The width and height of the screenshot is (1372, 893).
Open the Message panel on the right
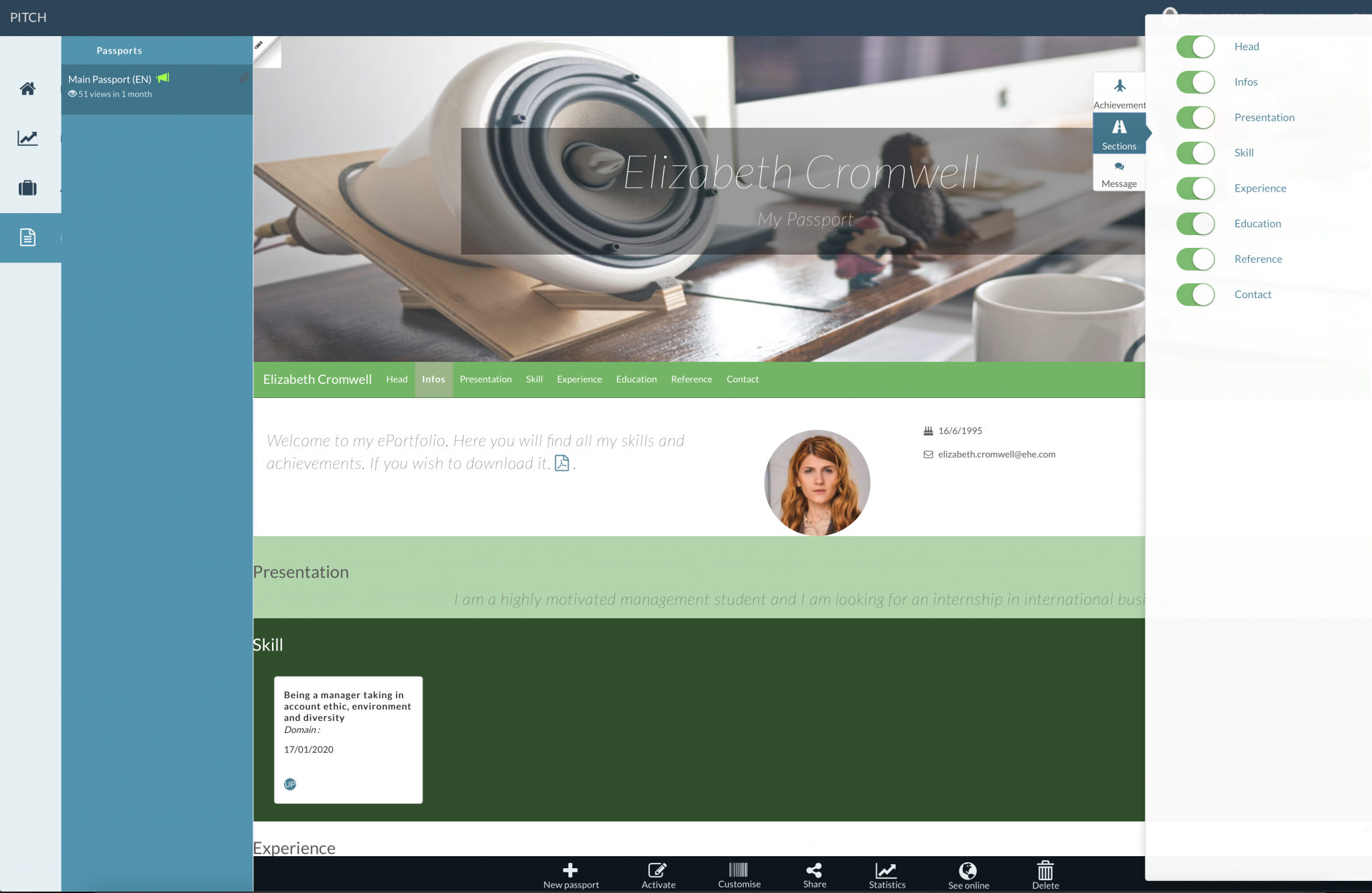[x=1119, y=173]
